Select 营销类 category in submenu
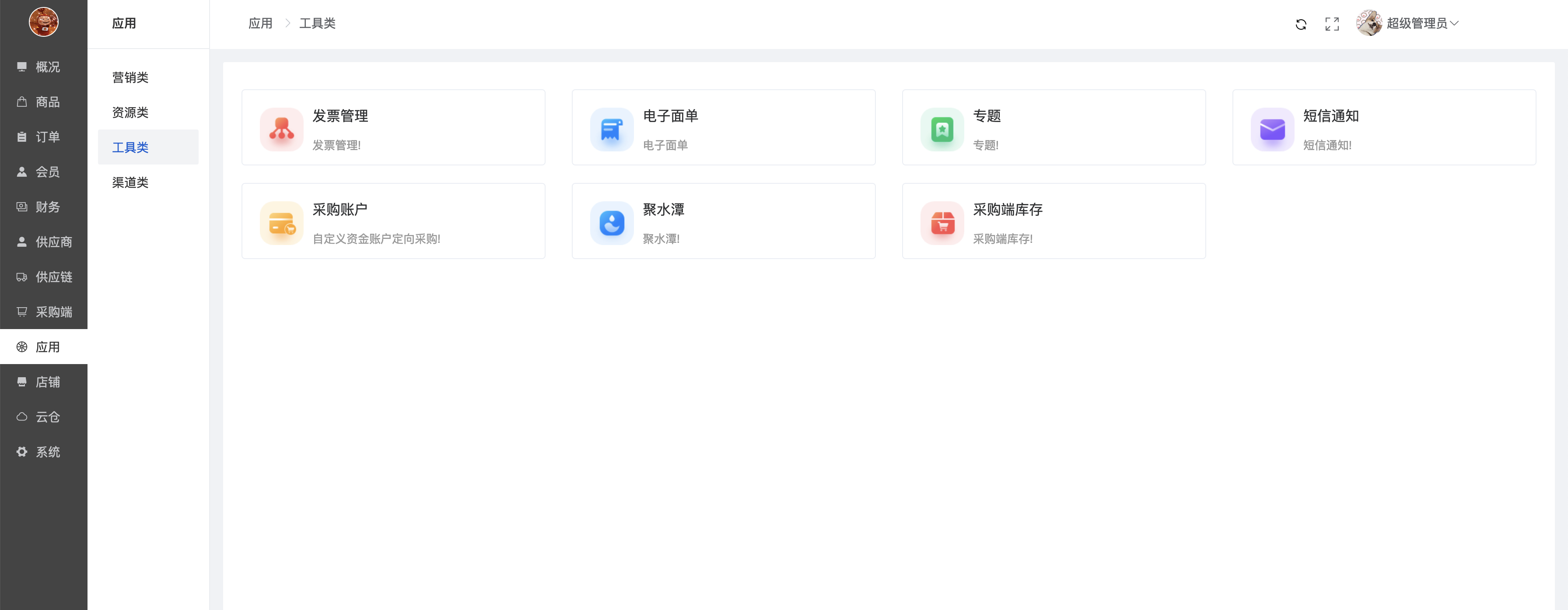The height and width of the screenshot is (610, 1568). (x=130, y=77)
